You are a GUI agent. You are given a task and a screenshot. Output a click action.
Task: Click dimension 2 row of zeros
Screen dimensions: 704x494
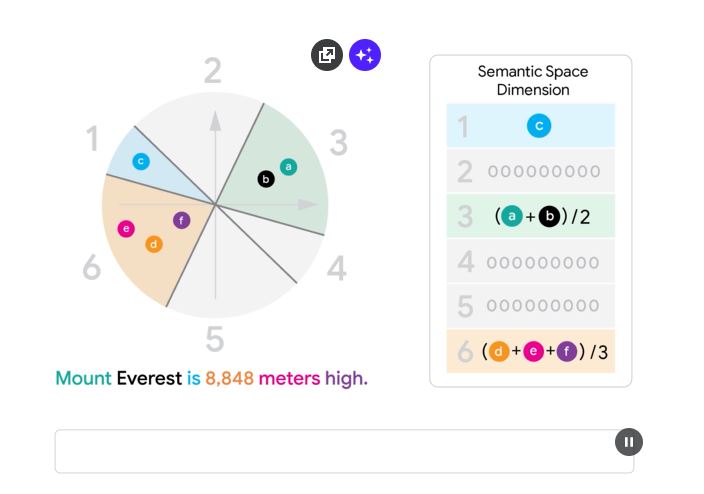click(x=531, y=171)
